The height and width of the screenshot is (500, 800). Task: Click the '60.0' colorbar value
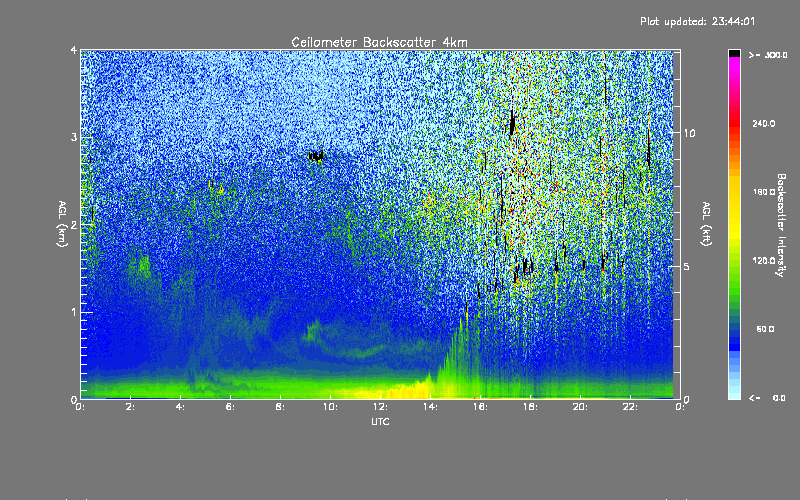tap(765, 330)
